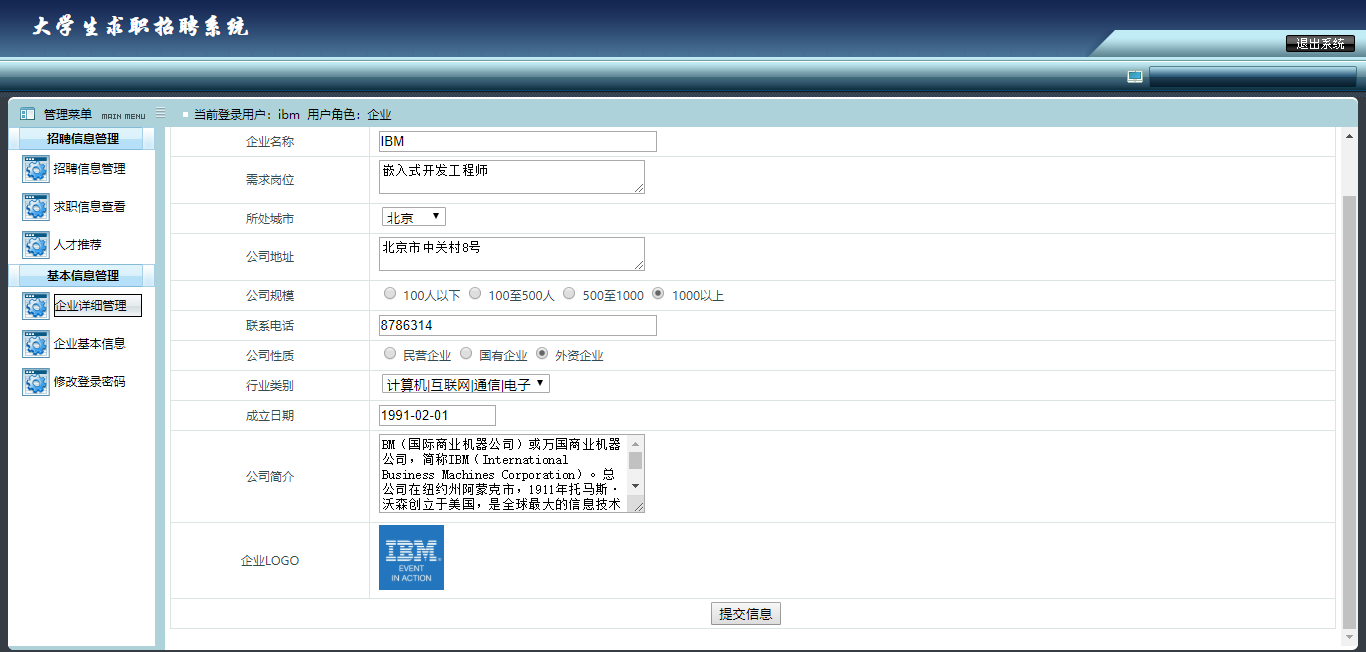This screenshot has height=652, width=1366.
Task: Go to the 修改登录密码 menu item
Action: click(x=90, y=382)
